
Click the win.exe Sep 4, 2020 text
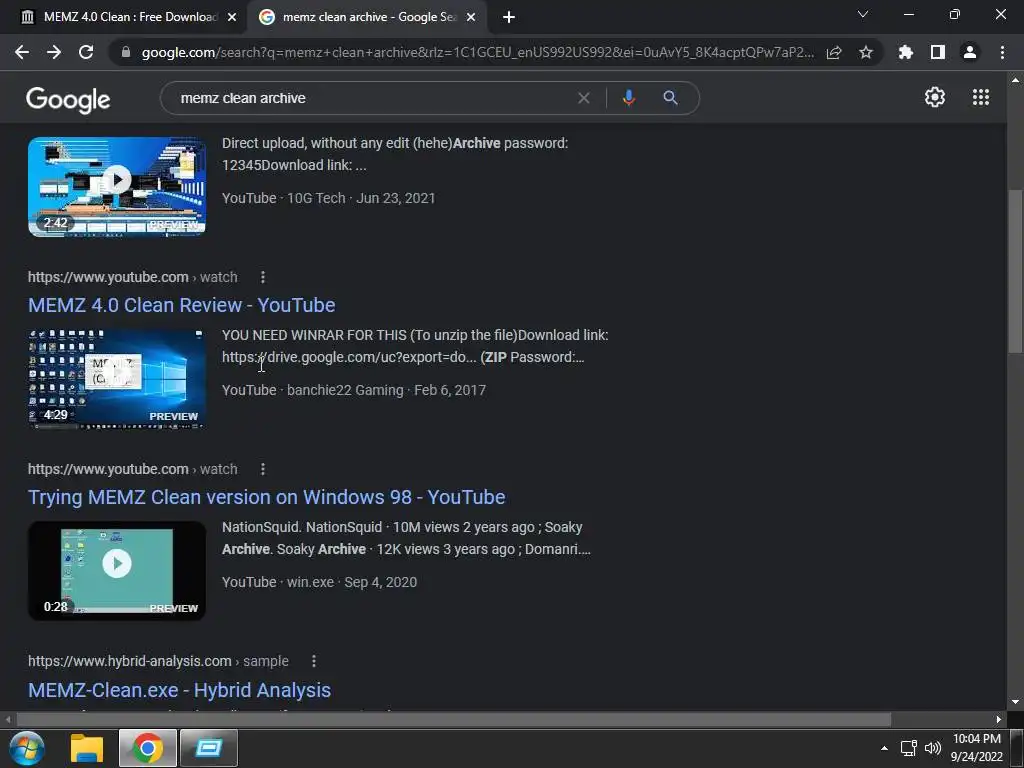352,582
